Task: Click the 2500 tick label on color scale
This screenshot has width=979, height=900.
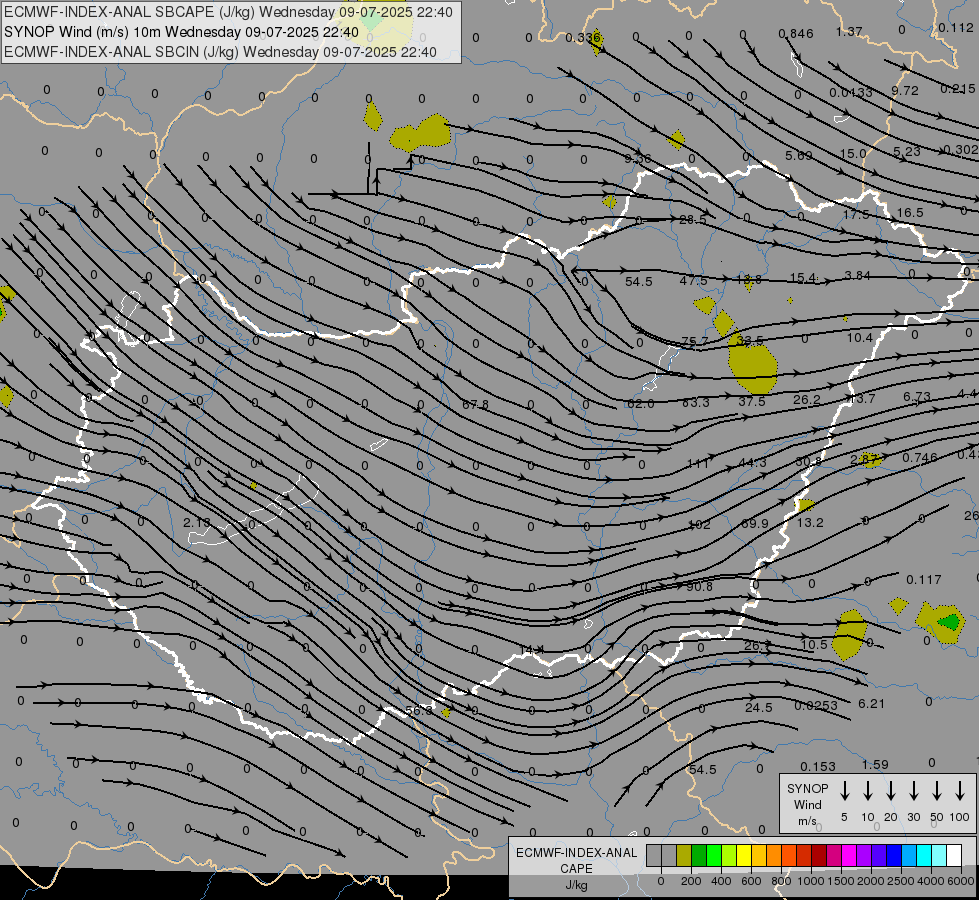Action: tap(901, 881)
